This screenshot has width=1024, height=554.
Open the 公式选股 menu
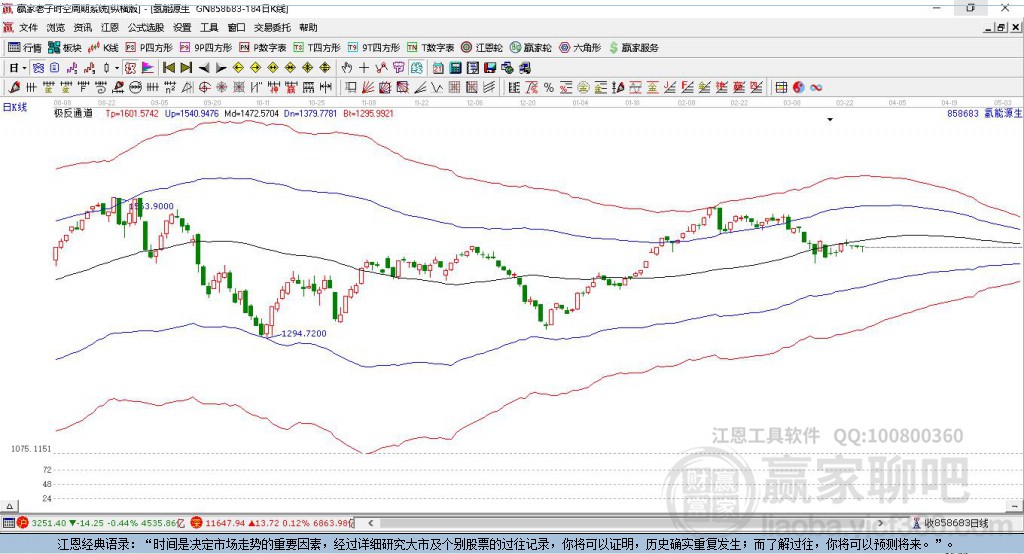(x=146, y=27)
